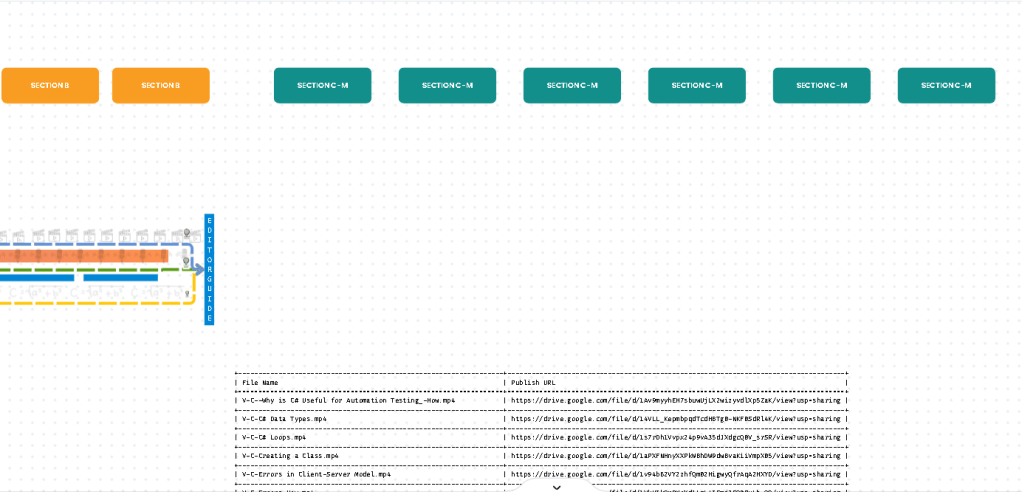Open the sixth teal SECTION C-M button
Viewport: 1022px width, 492px height.
click(x=946, y=85)
